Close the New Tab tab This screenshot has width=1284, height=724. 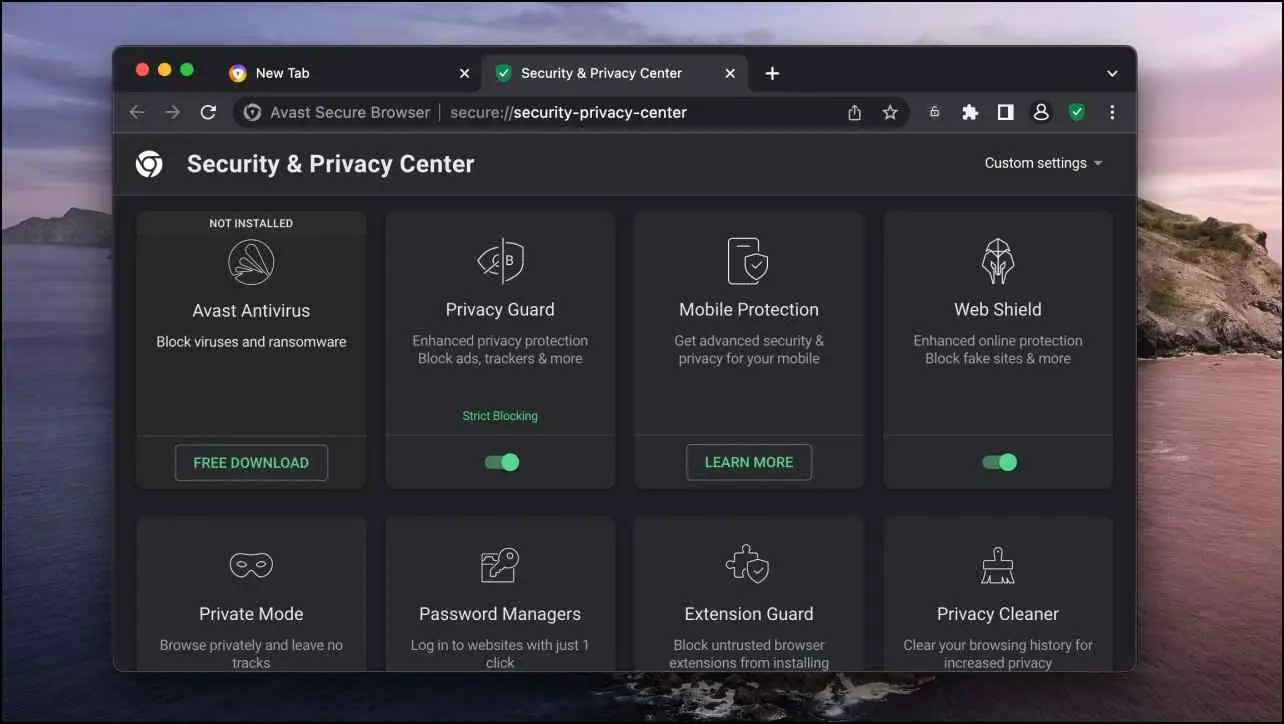(x=464, y=73)
